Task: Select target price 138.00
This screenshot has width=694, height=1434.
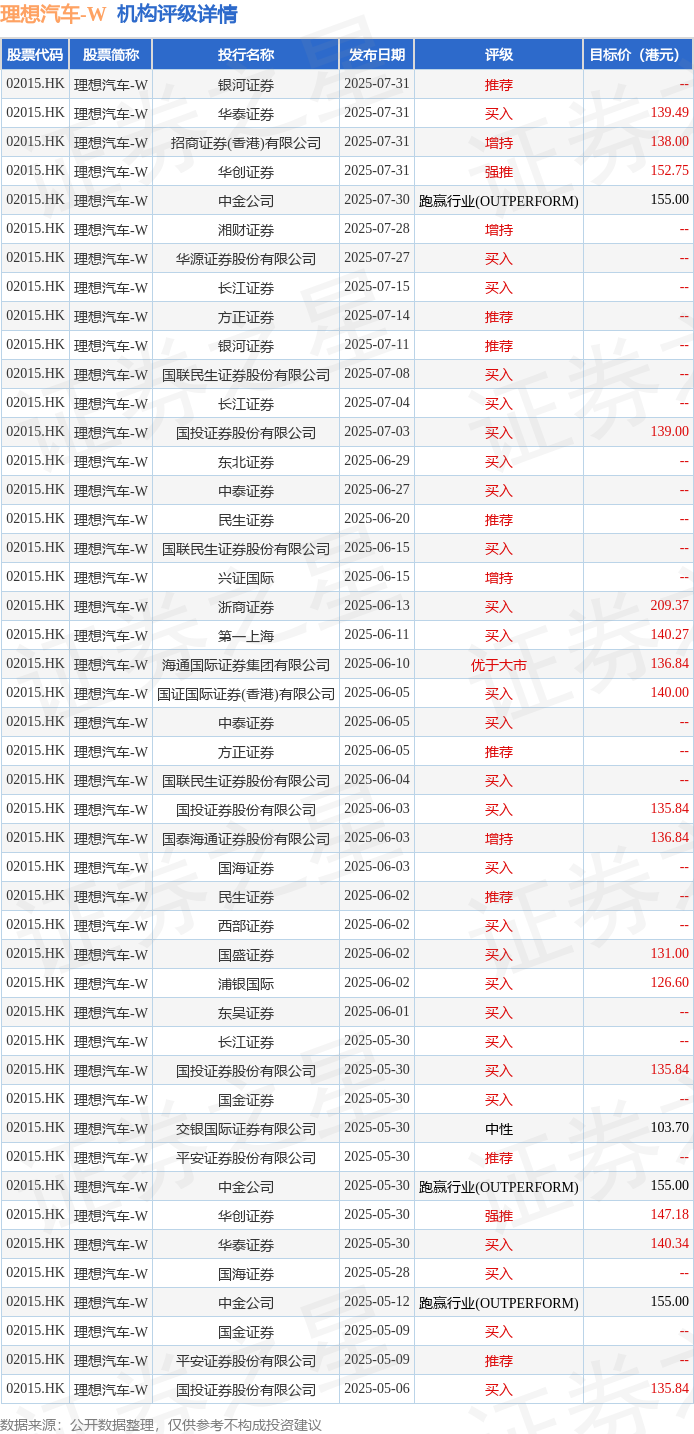Action: point(669,142)
